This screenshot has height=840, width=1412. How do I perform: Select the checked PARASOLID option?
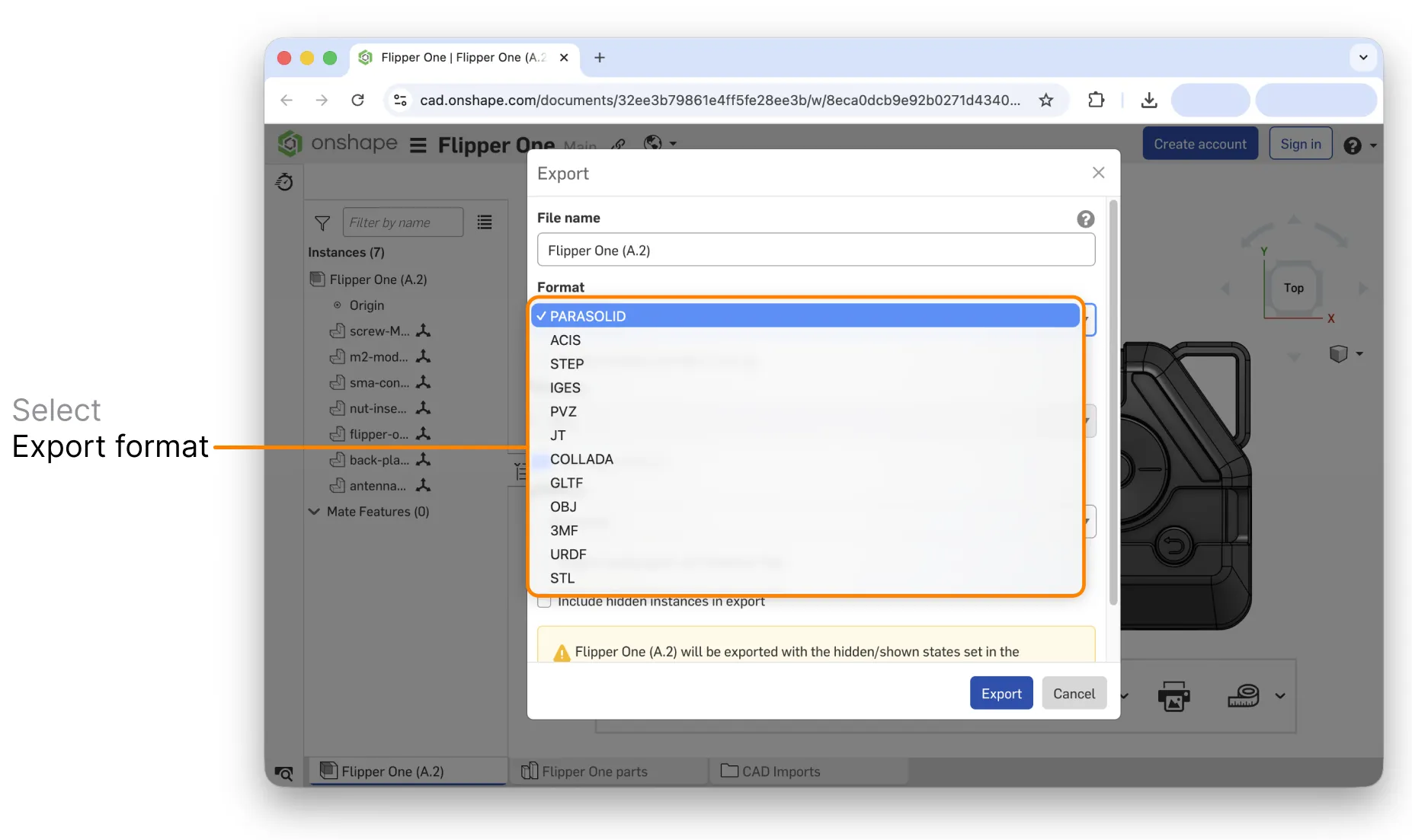(805, 315)
